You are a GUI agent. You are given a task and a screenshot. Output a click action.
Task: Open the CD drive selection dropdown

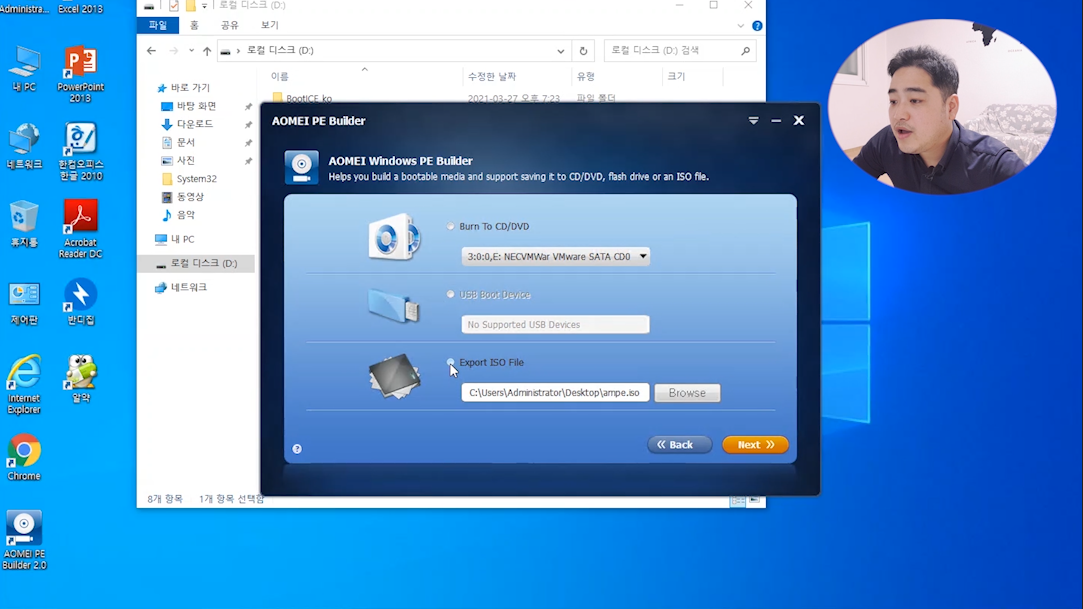(555, 256)
